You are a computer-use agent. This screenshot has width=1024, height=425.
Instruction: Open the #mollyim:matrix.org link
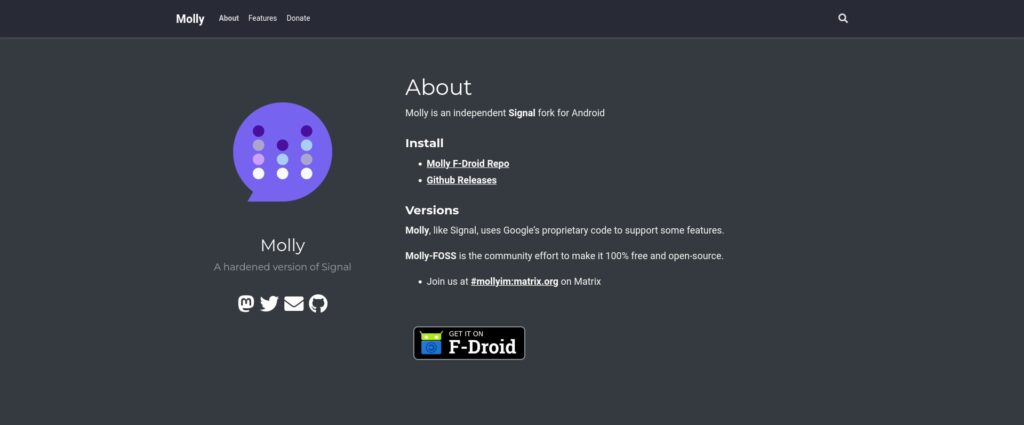(x=514, y=282)
